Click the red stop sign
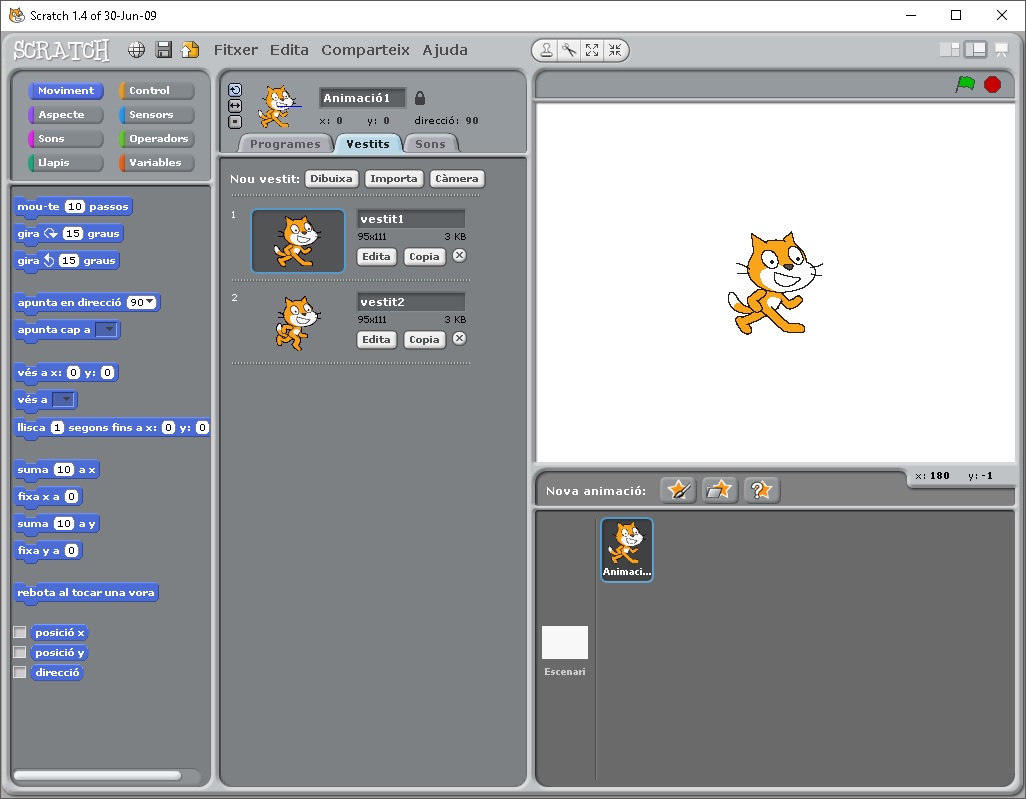This screenshot has width=1026, height=799. pos(993,84)
